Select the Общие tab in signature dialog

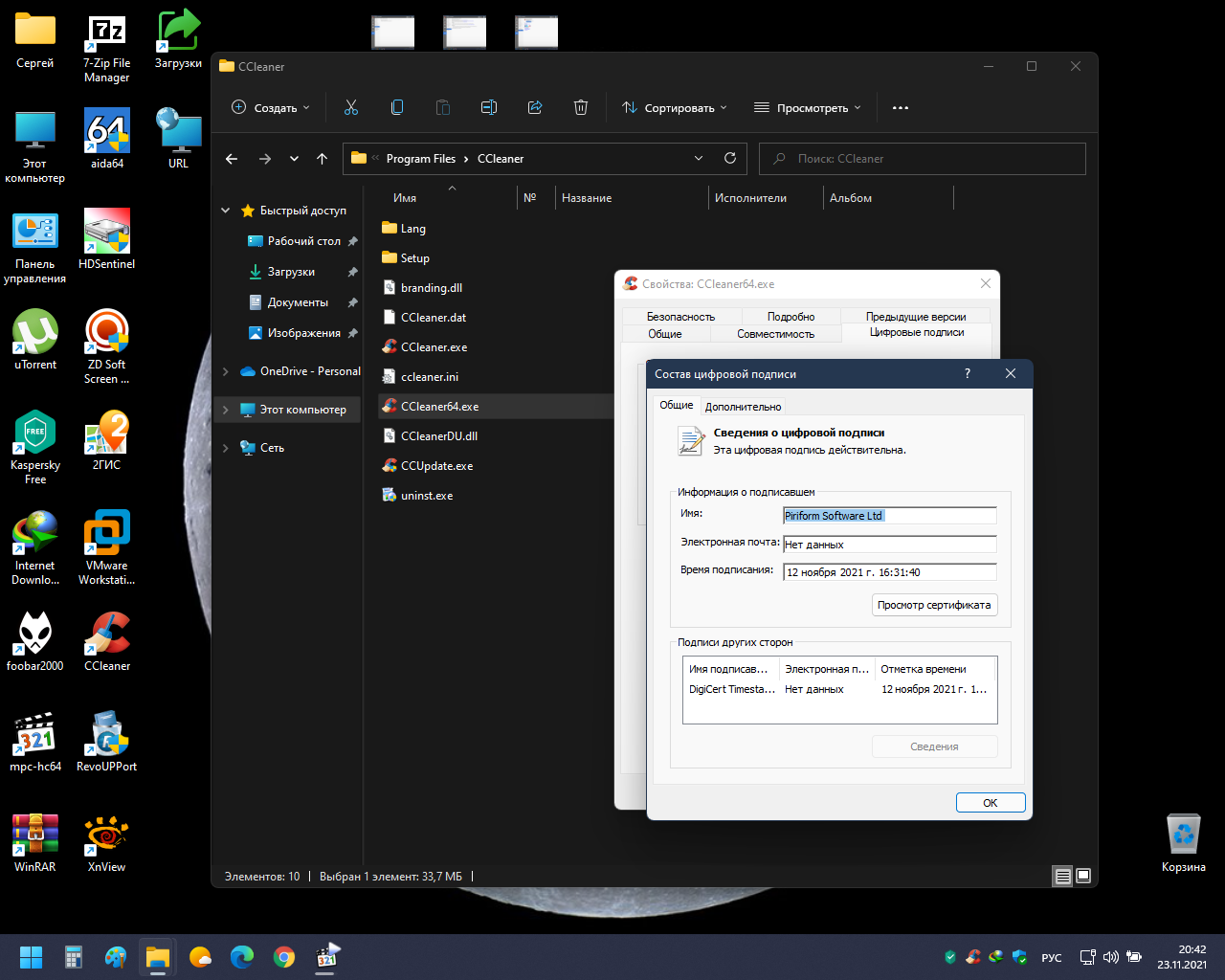[x=677, y=405]
